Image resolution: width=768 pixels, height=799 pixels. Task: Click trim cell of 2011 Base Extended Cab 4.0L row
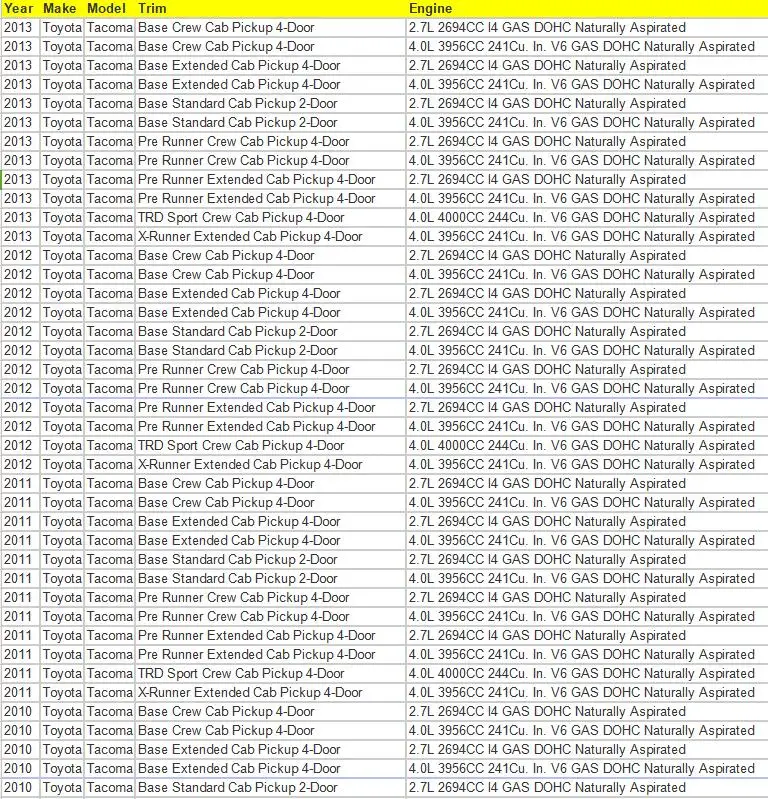270,541
